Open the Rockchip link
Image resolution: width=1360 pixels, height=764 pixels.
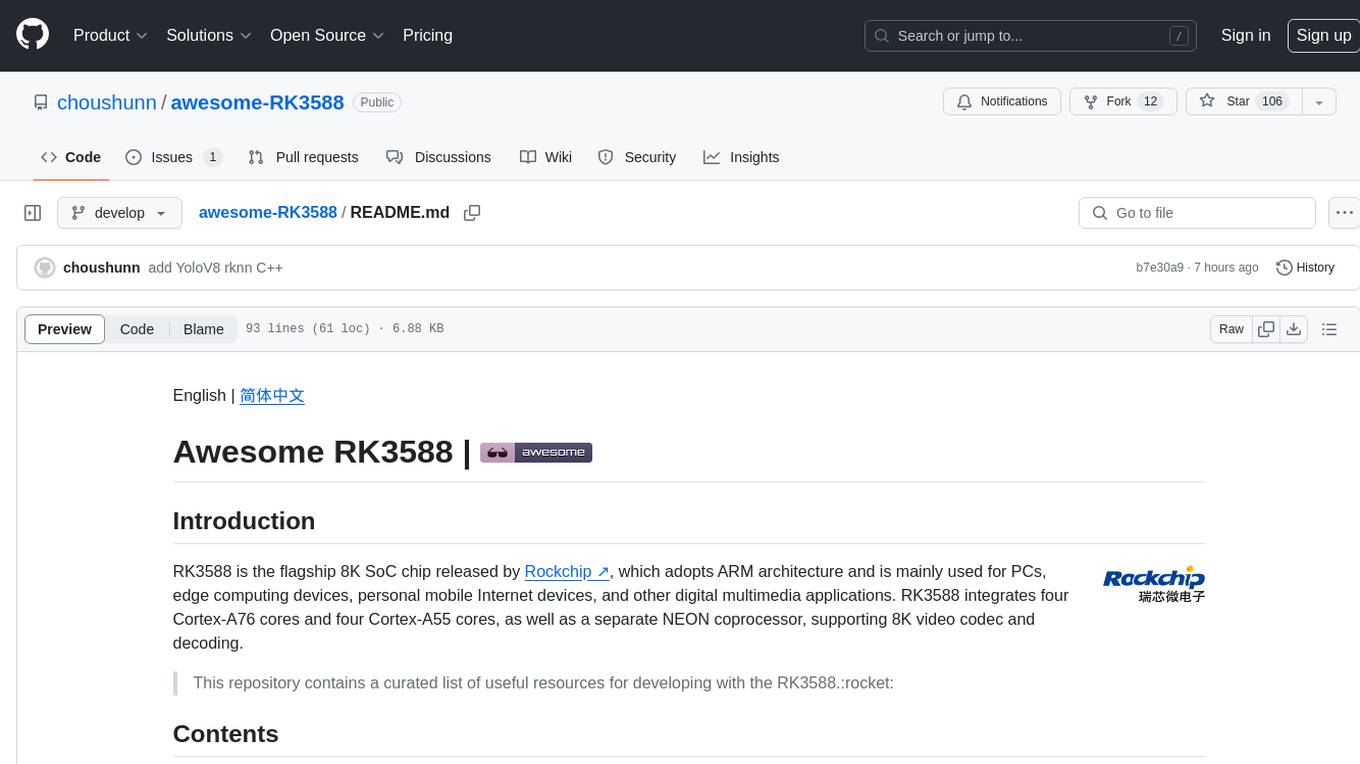coord(567,571)
